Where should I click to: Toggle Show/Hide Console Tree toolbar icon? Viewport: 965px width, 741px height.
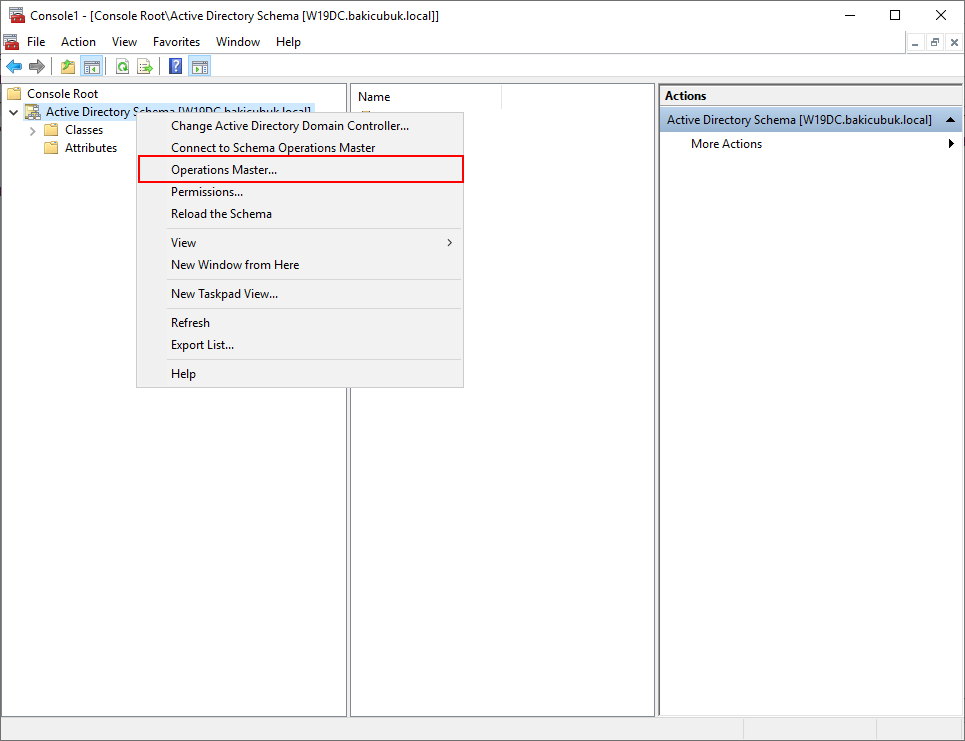[92, 66]
